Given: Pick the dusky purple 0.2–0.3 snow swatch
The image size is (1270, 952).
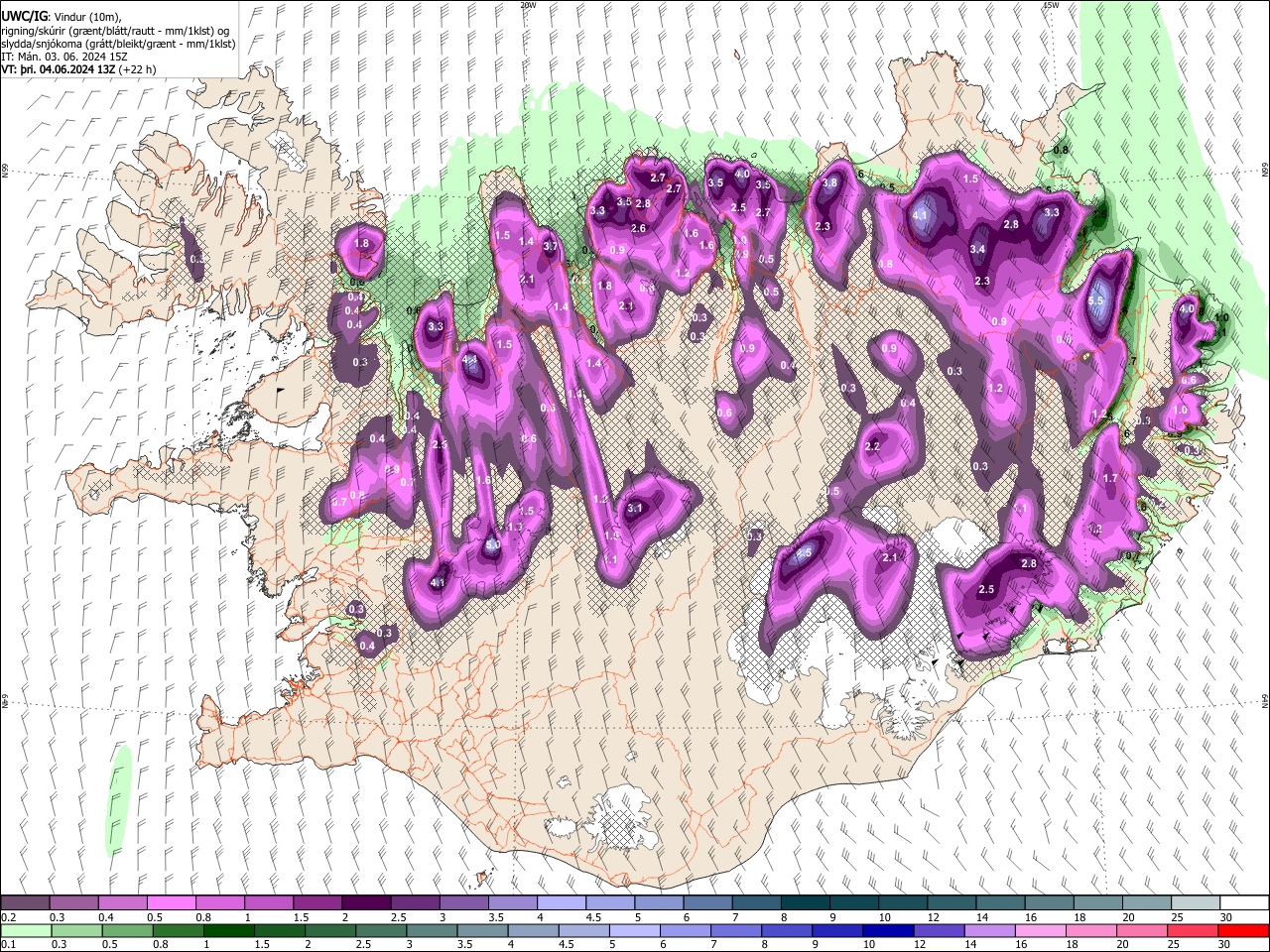Looking at the screenshot, I should (25, 903).
